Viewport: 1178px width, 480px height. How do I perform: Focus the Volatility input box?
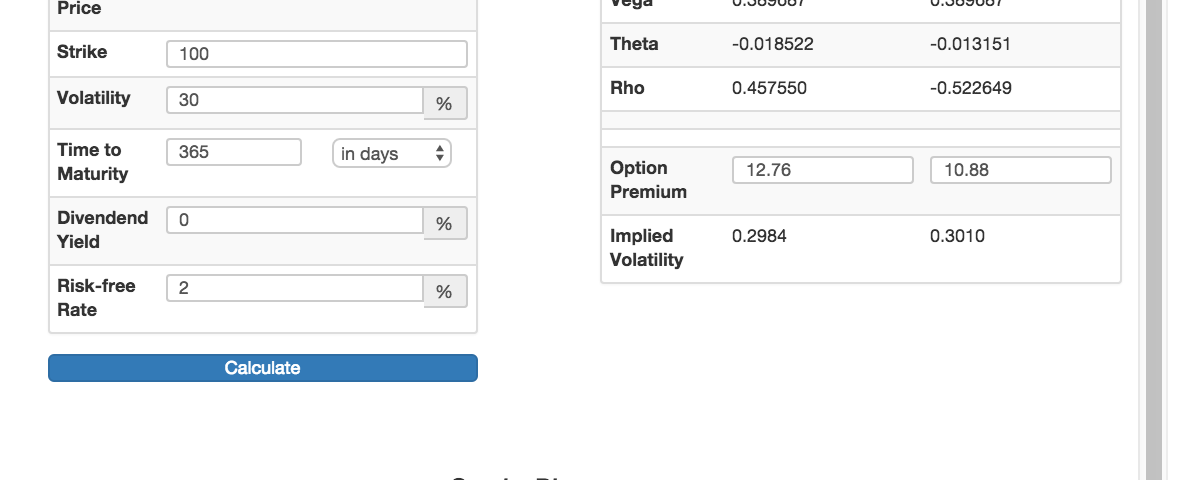tap(295, 100)
